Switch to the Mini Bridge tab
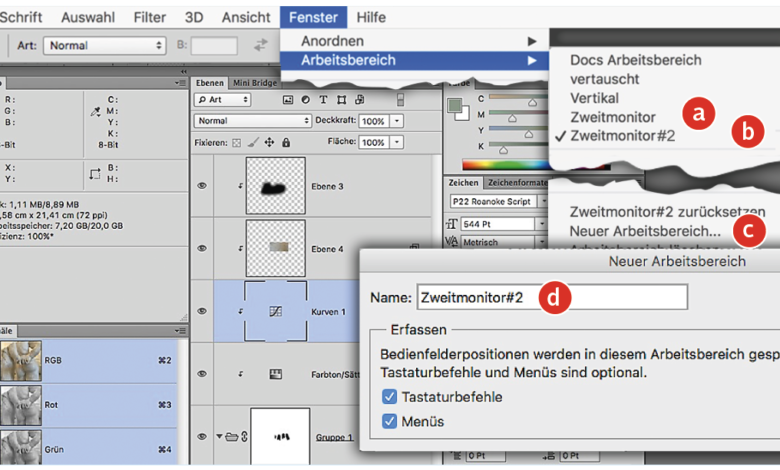780x470 pixels. point(256,83)
